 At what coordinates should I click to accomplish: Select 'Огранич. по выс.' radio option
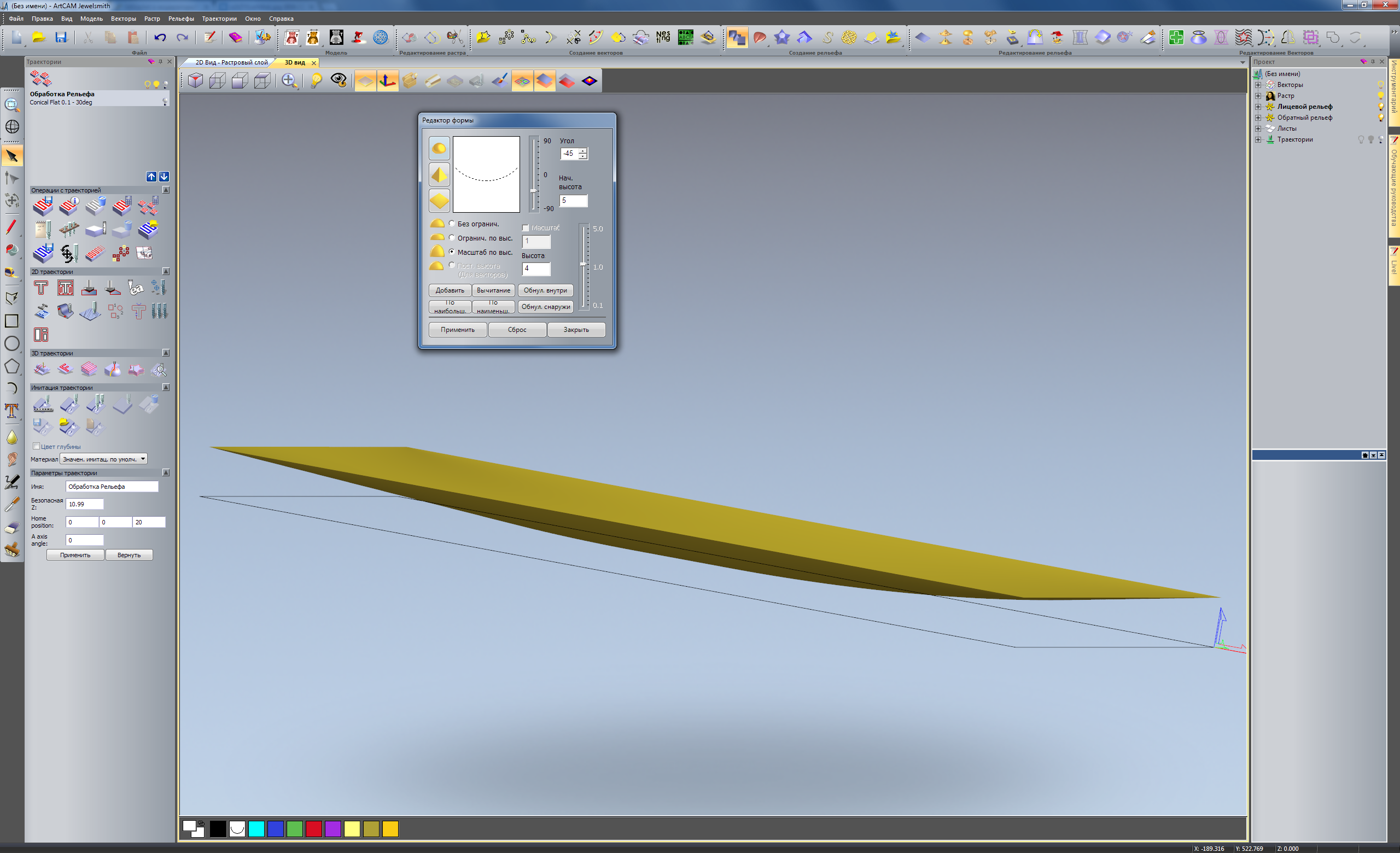(452, 238)
